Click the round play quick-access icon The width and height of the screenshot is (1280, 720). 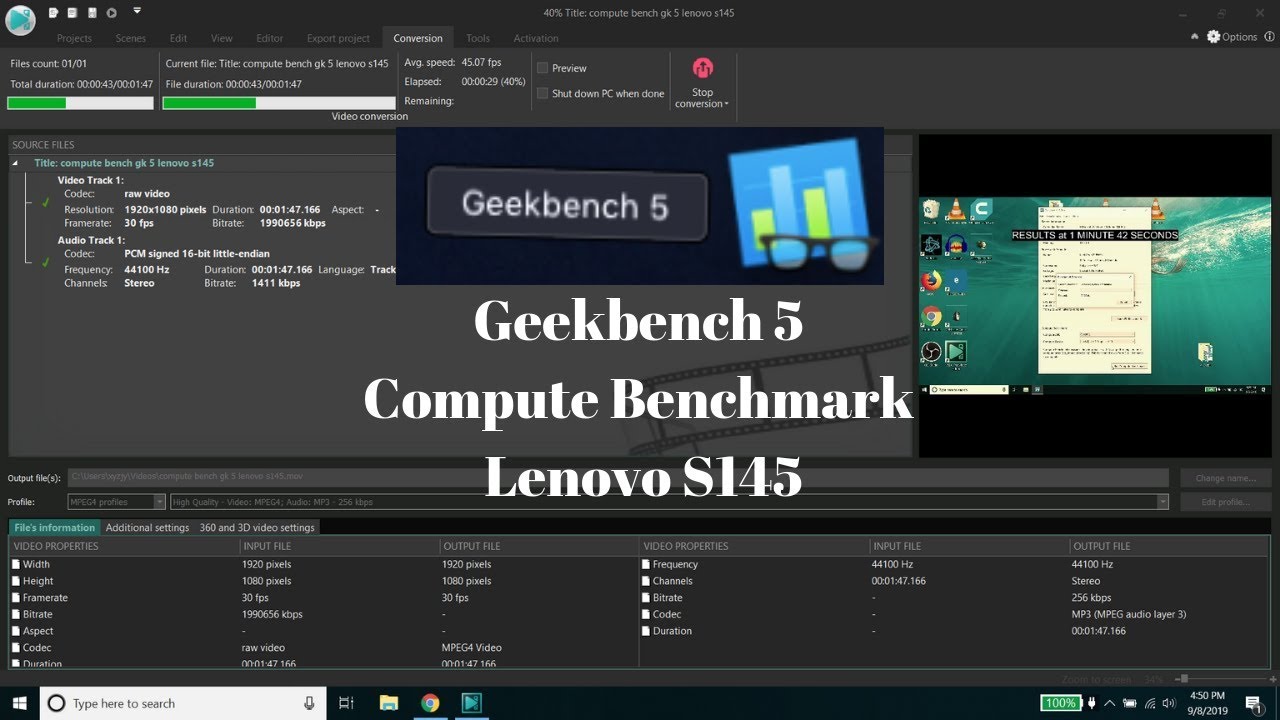pyautogui.click(x=111, y=13)
